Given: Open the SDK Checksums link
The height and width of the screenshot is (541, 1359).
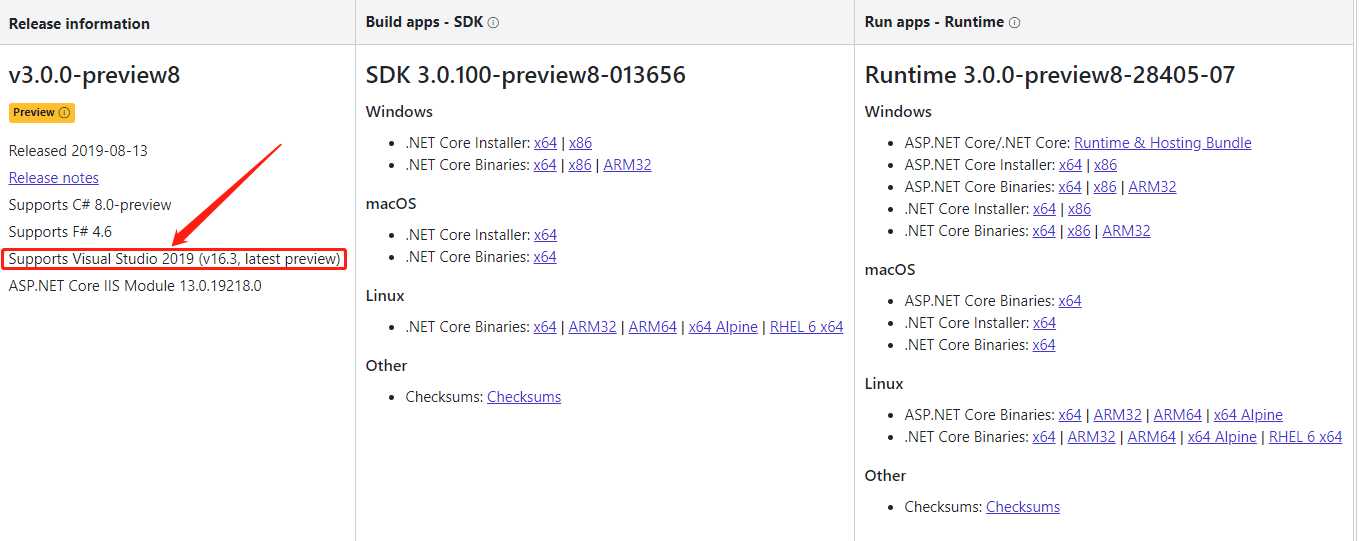Looking at the screenshot, I should point(524,397).
